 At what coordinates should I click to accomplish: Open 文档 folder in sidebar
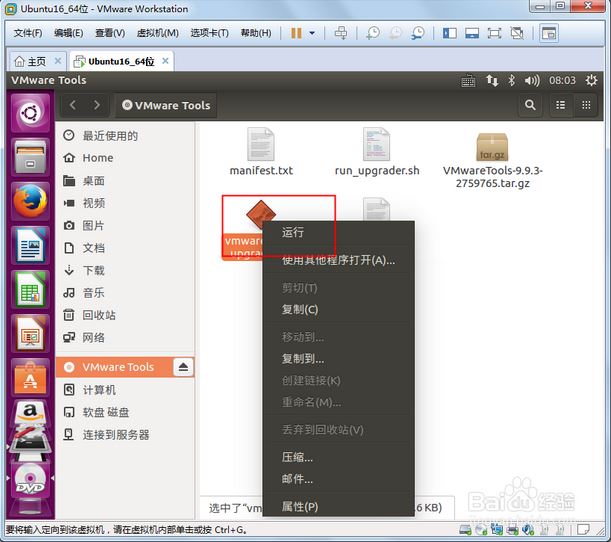click(x=125, y=248)
